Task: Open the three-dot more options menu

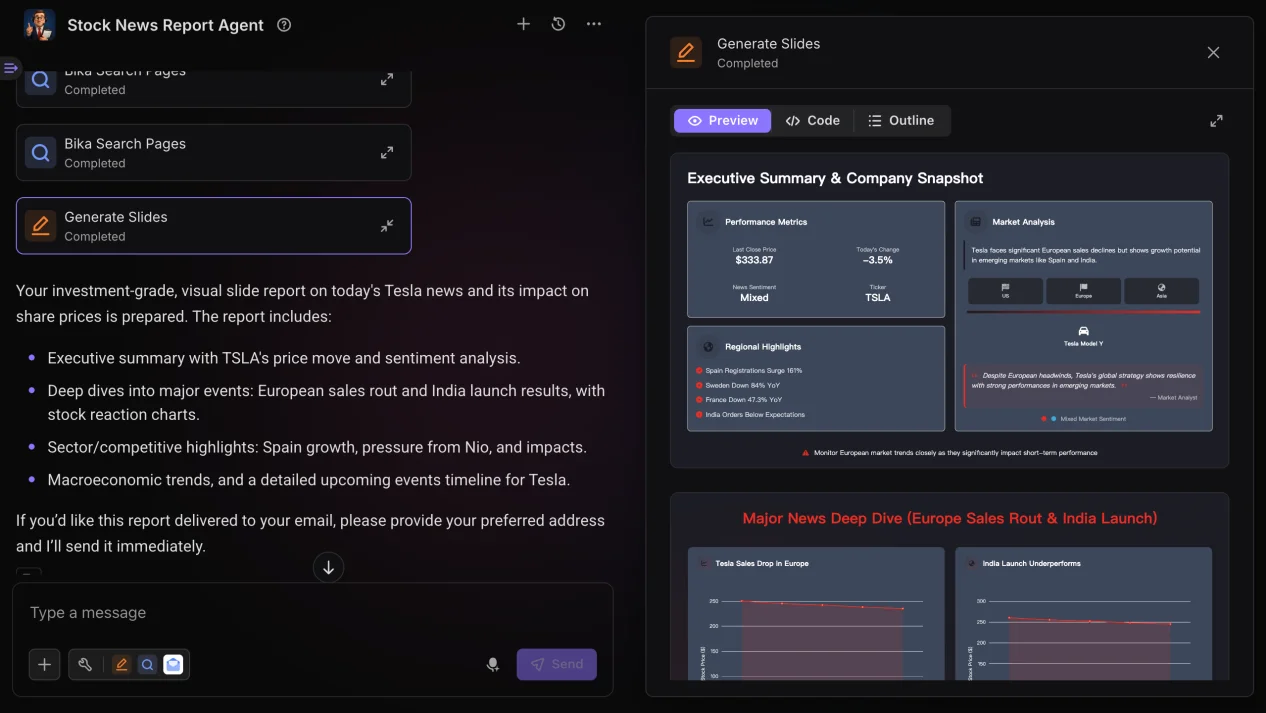Action: coord(594,24)
